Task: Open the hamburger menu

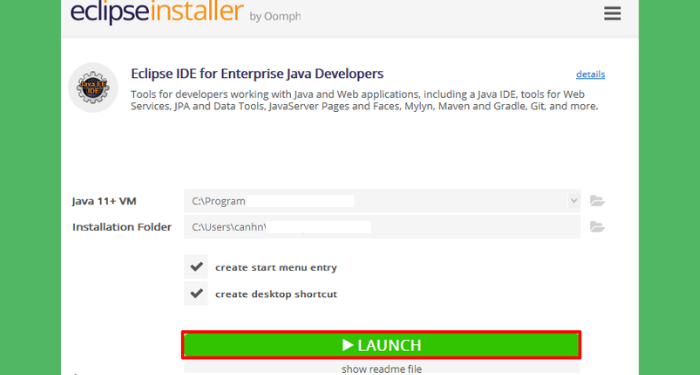Action: click(612, 13)
